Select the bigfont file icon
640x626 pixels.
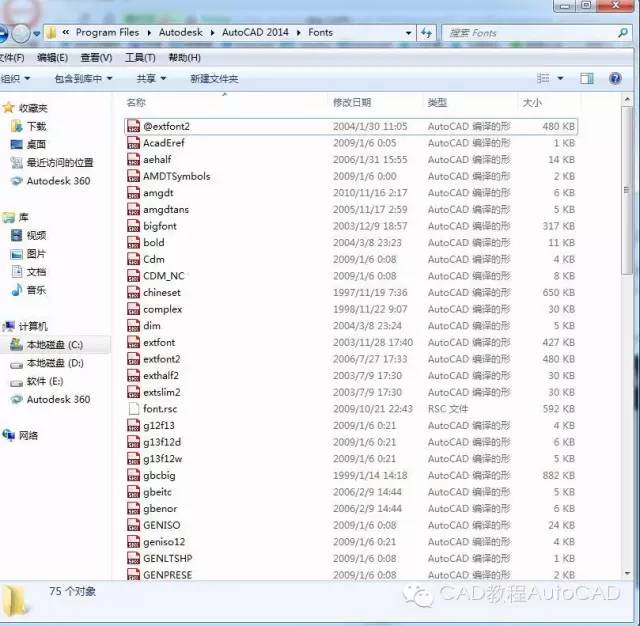(x=133, y=226)
